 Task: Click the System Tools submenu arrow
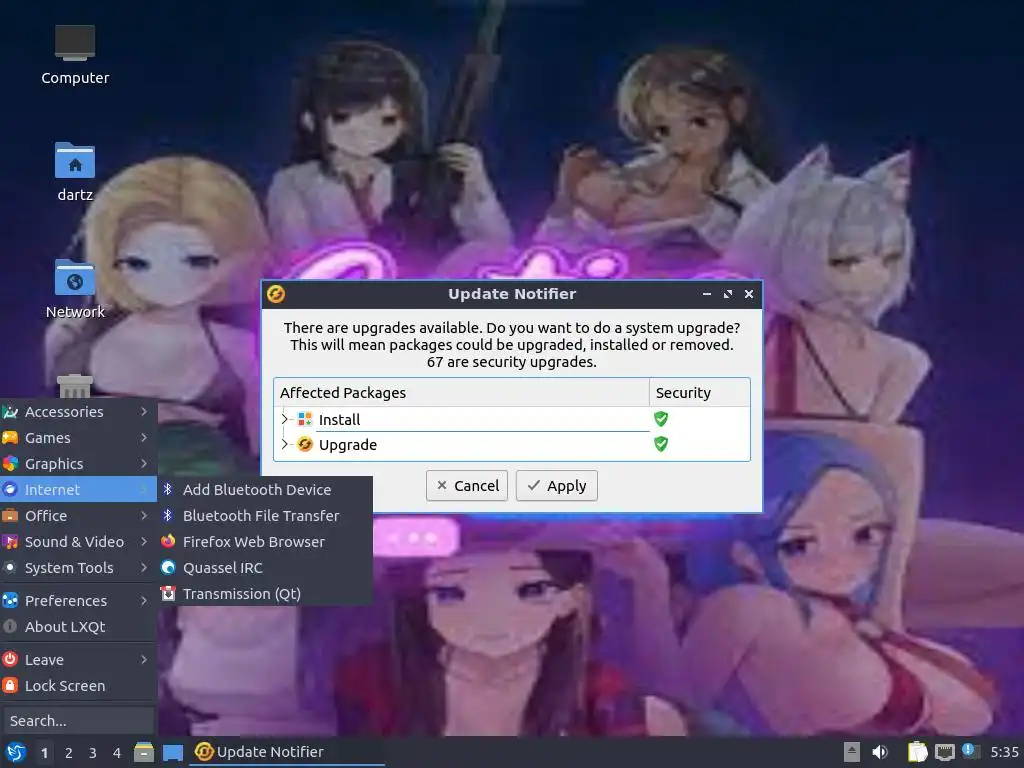tap(144, 568)
